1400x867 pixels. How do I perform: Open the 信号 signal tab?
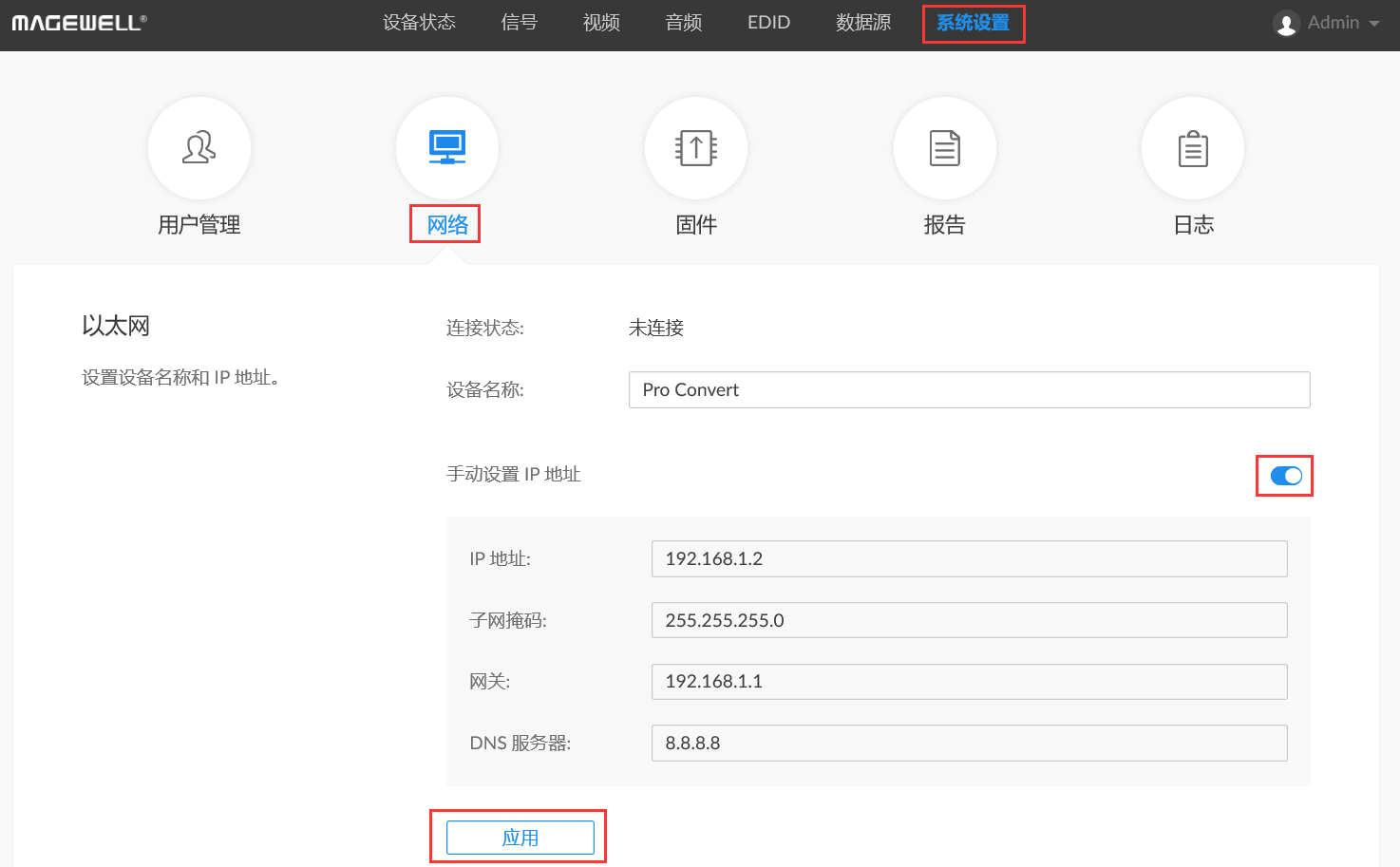519,23
